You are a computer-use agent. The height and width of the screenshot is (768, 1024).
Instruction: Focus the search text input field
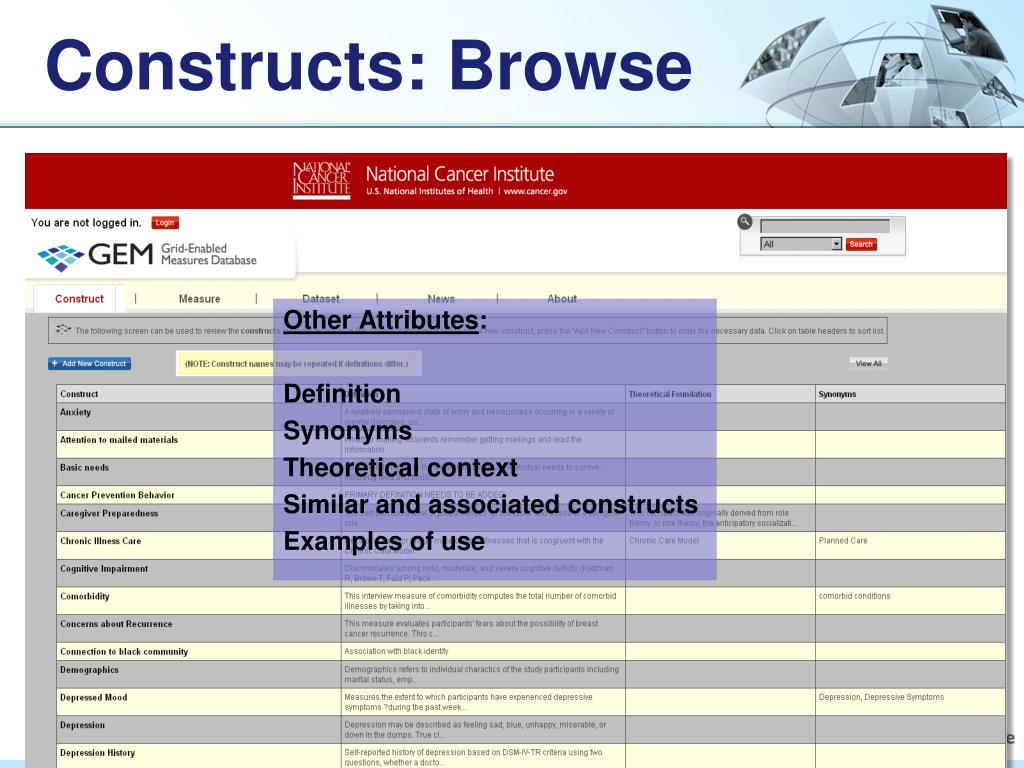(x=824, y=226)
